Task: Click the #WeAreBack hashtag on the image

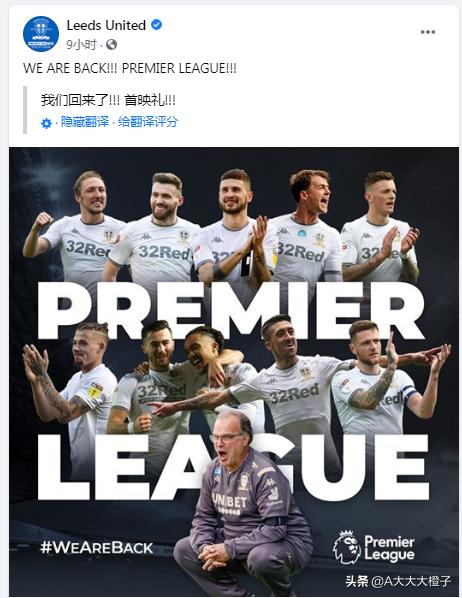Action: click(x=97, y=548)
